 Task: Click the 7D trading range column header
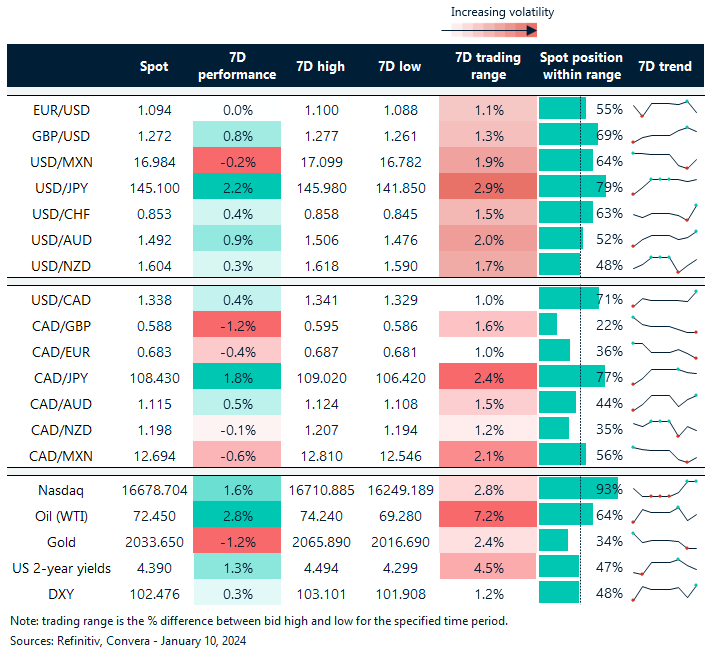[x=487, y=66]
